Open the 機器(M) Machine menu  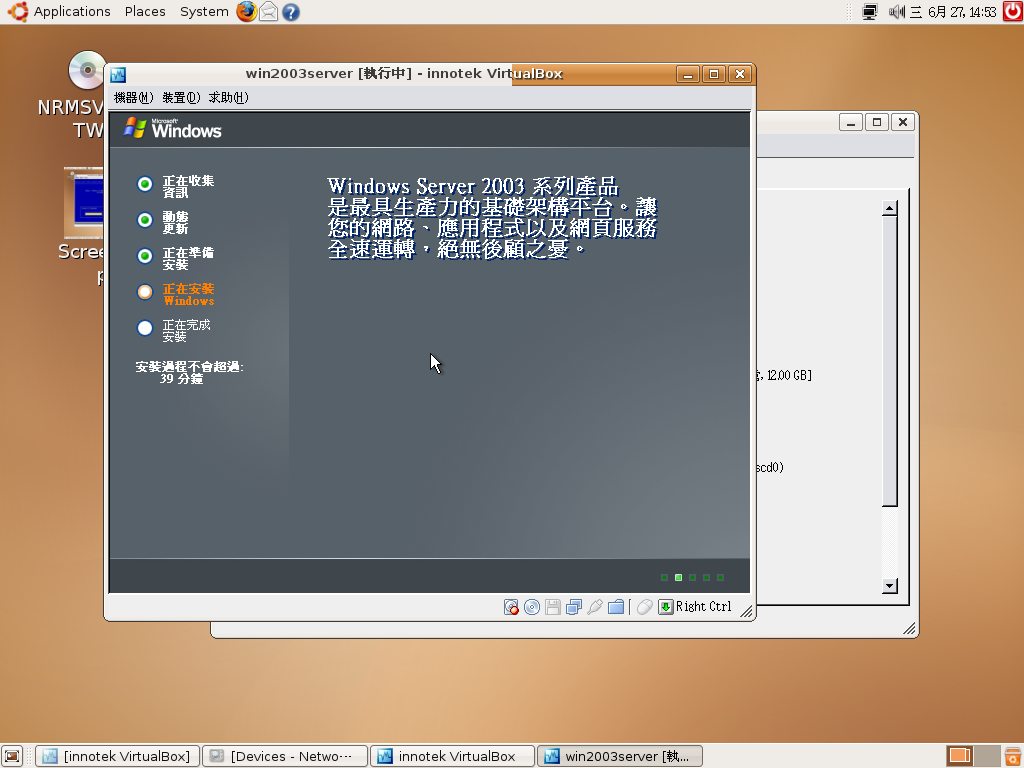(133, 97)
